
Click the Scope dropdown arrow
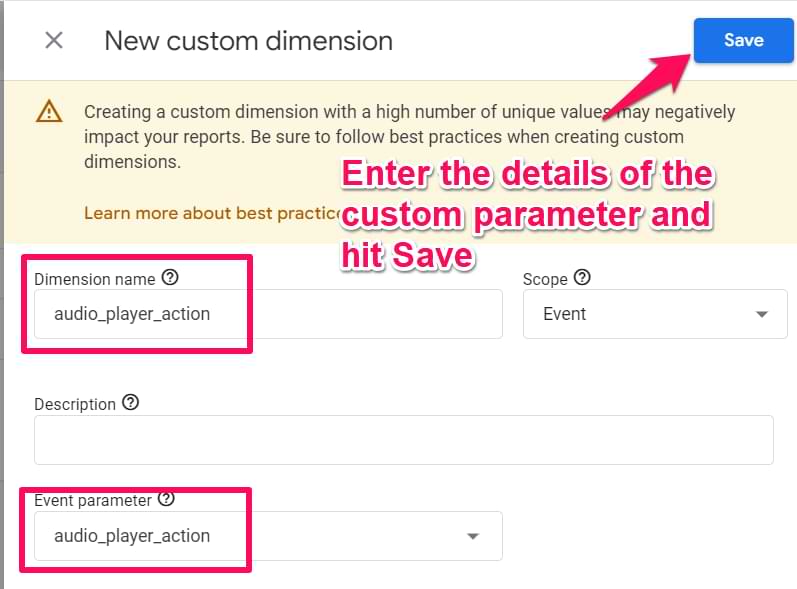click(761, 315)
